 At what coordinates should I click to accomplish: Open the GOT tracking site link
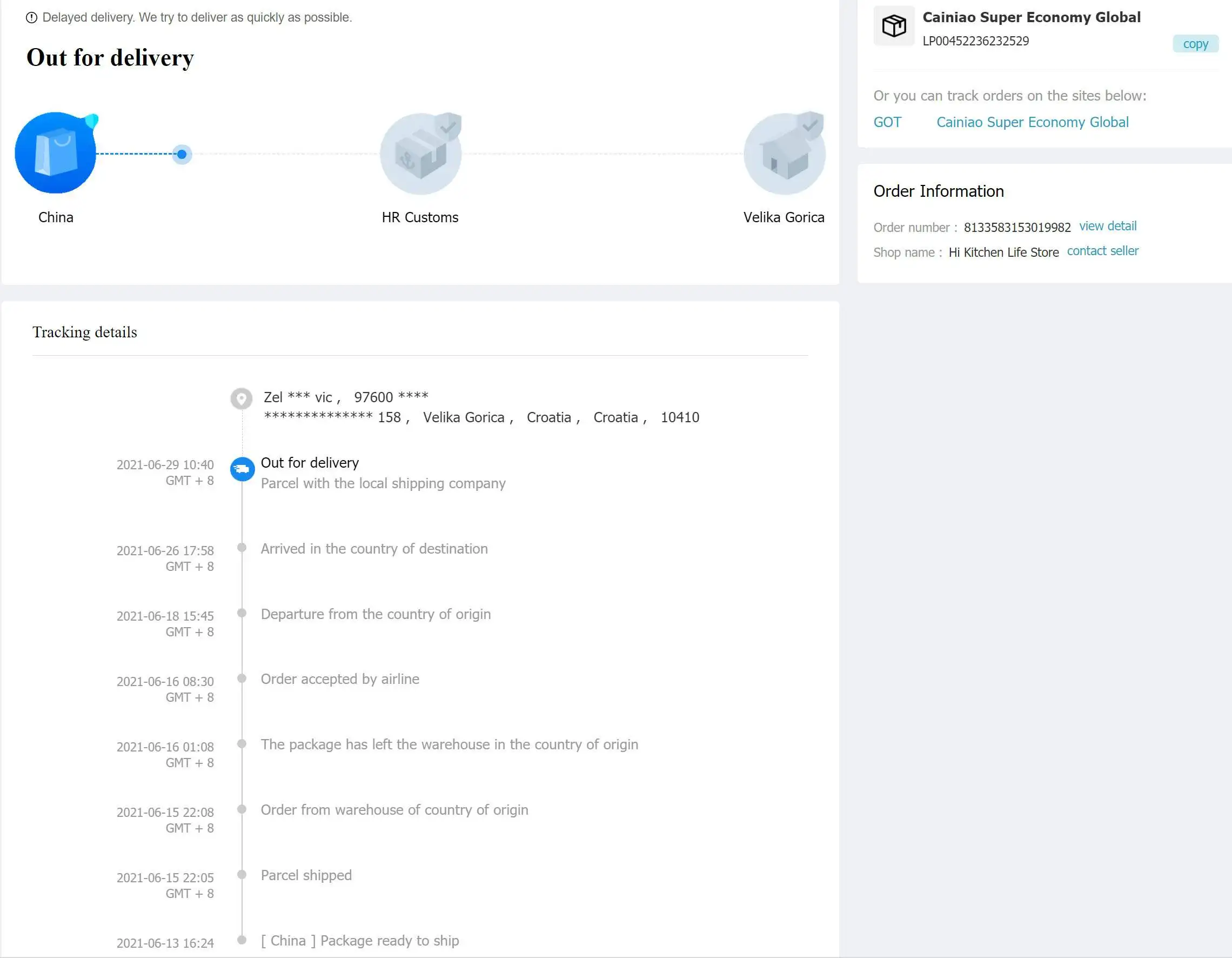click(887, 122)
